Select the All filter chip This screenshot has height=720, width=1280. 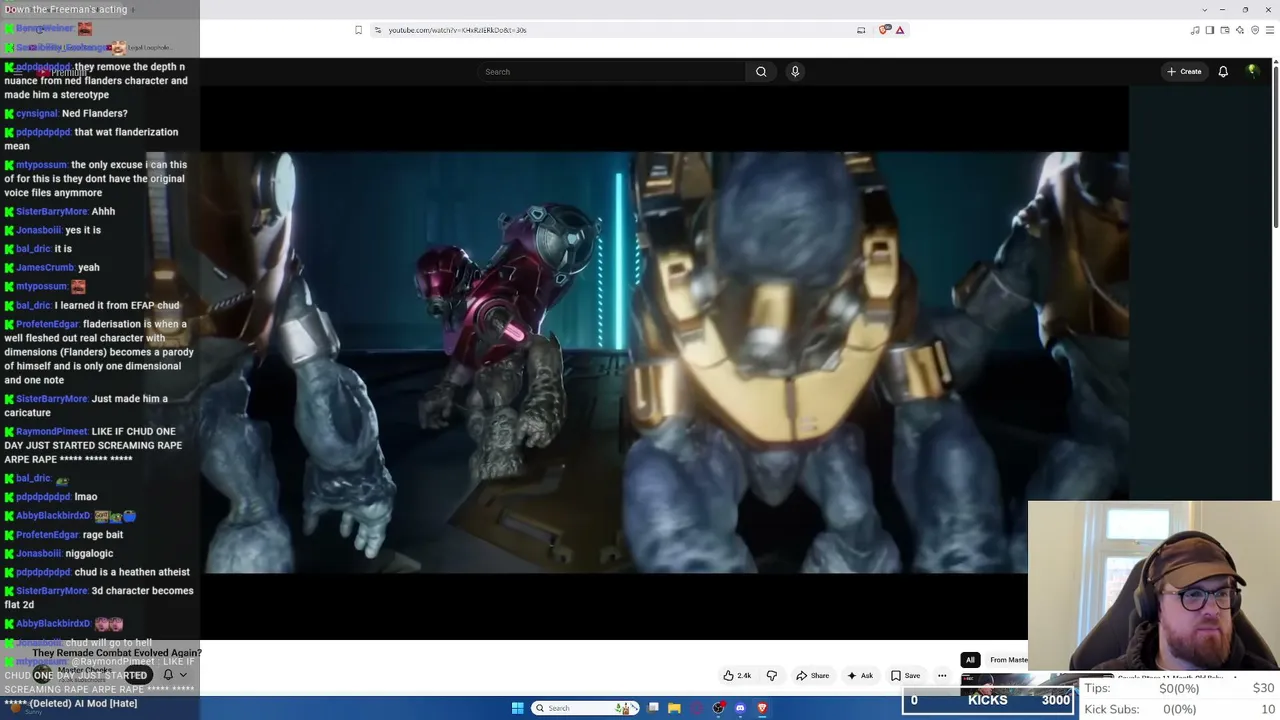[970, 660]
